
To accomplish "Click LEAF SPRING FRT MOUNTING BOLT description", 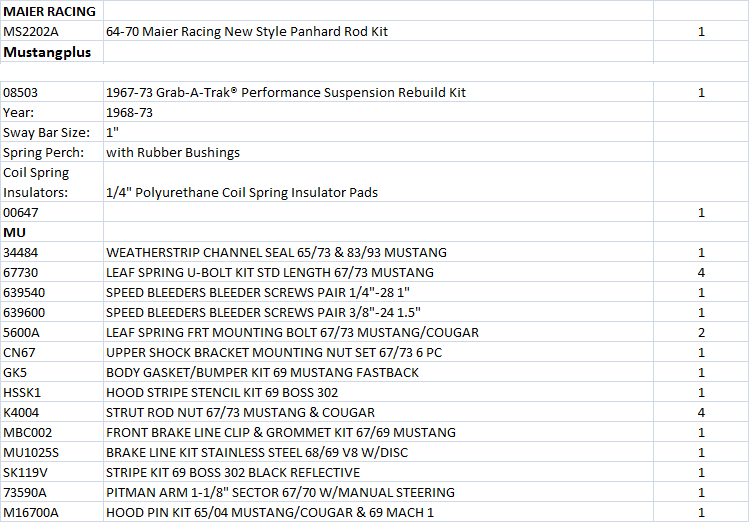I will tap(378, 332).
